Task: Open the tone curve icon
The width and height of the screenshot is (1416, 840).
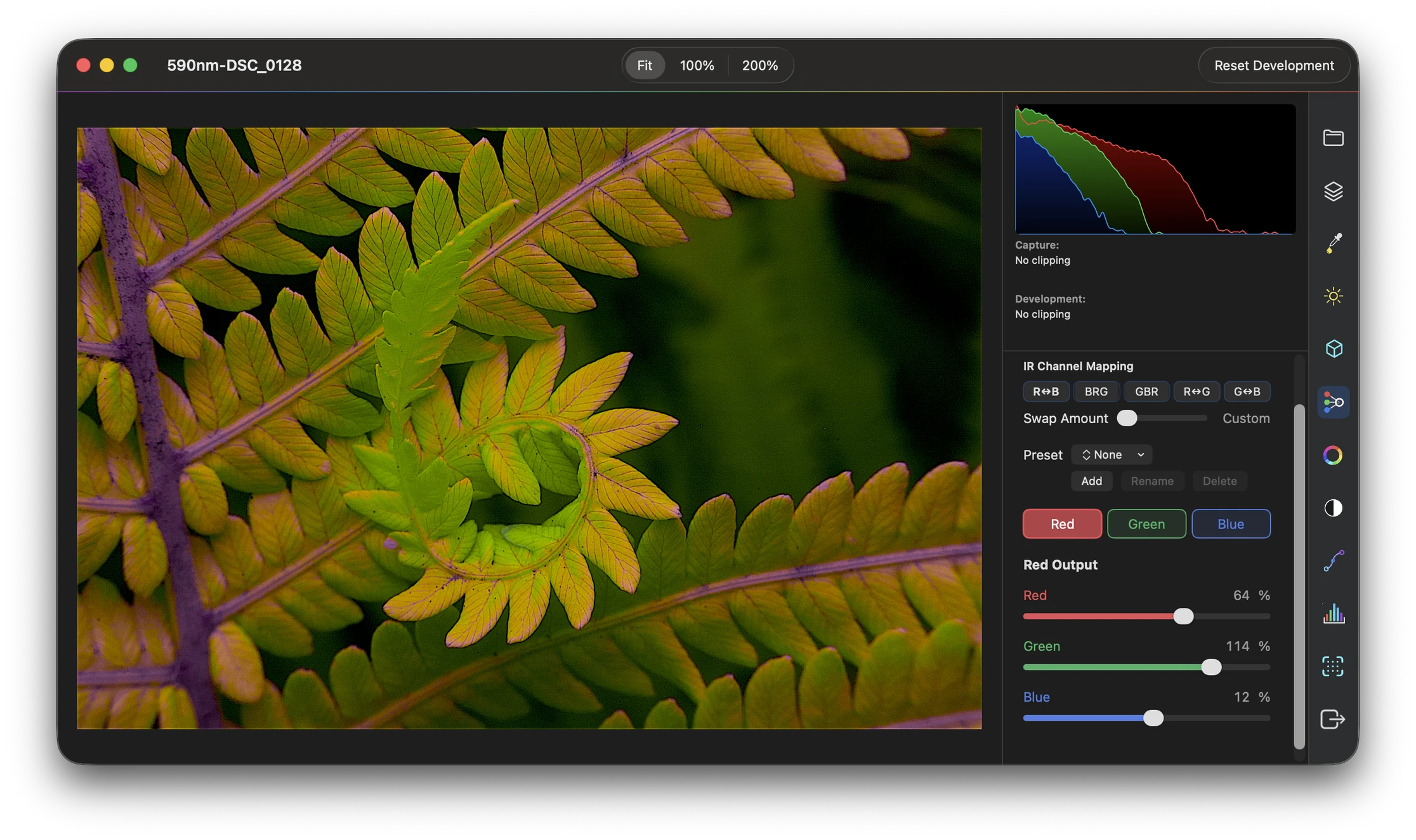Action: [x=1333, y=561]
